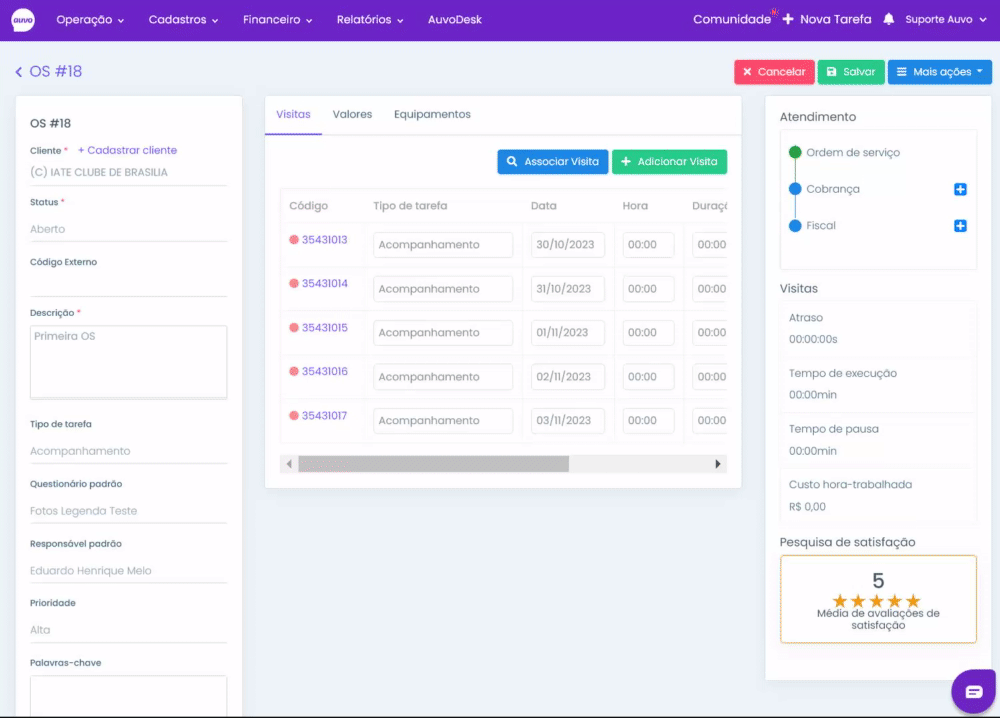Open visit code 35431017

[x=325, y=415]
